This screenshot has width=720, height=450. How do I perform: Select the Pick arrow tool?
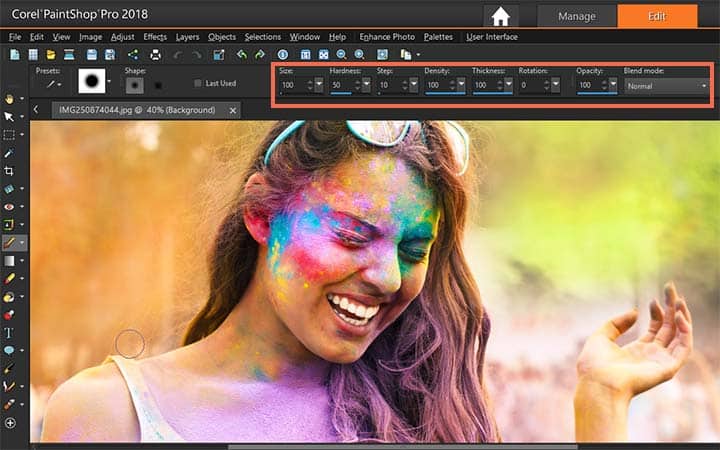pos(9,117)
